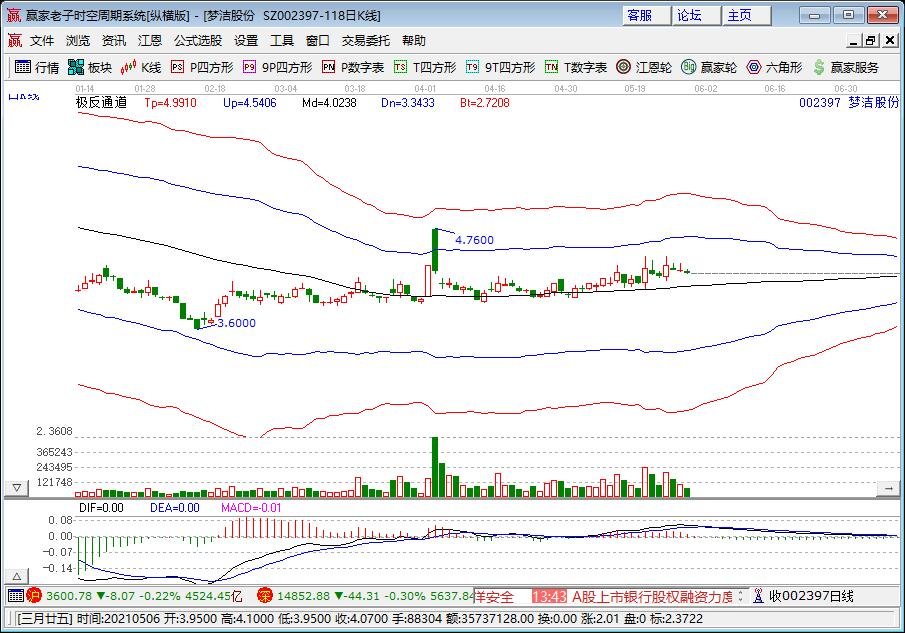This screenshot has height=633, width=905.
Task: Collapse volume panel with down triangle
Action: [x=17, y=488]
